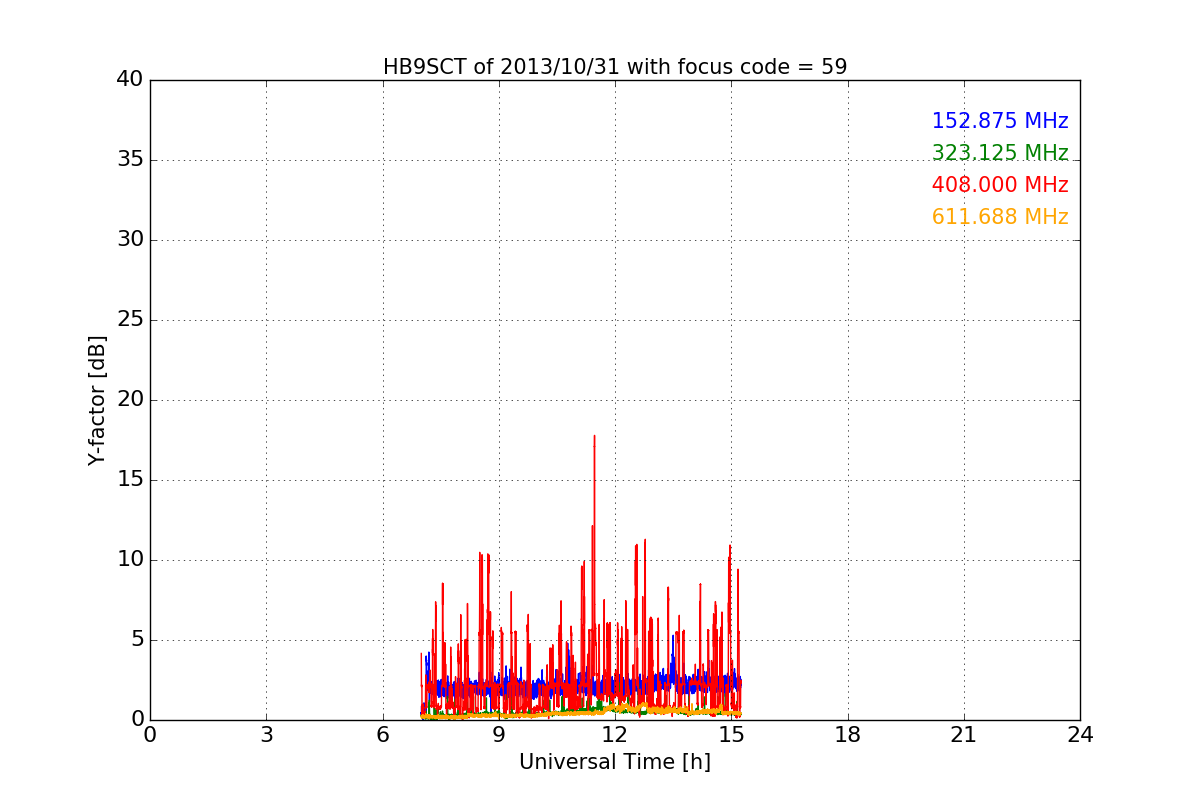Click the 21 tick on the time axis
The width and height of the screenshot is (1200, 800).
[964, 735]
